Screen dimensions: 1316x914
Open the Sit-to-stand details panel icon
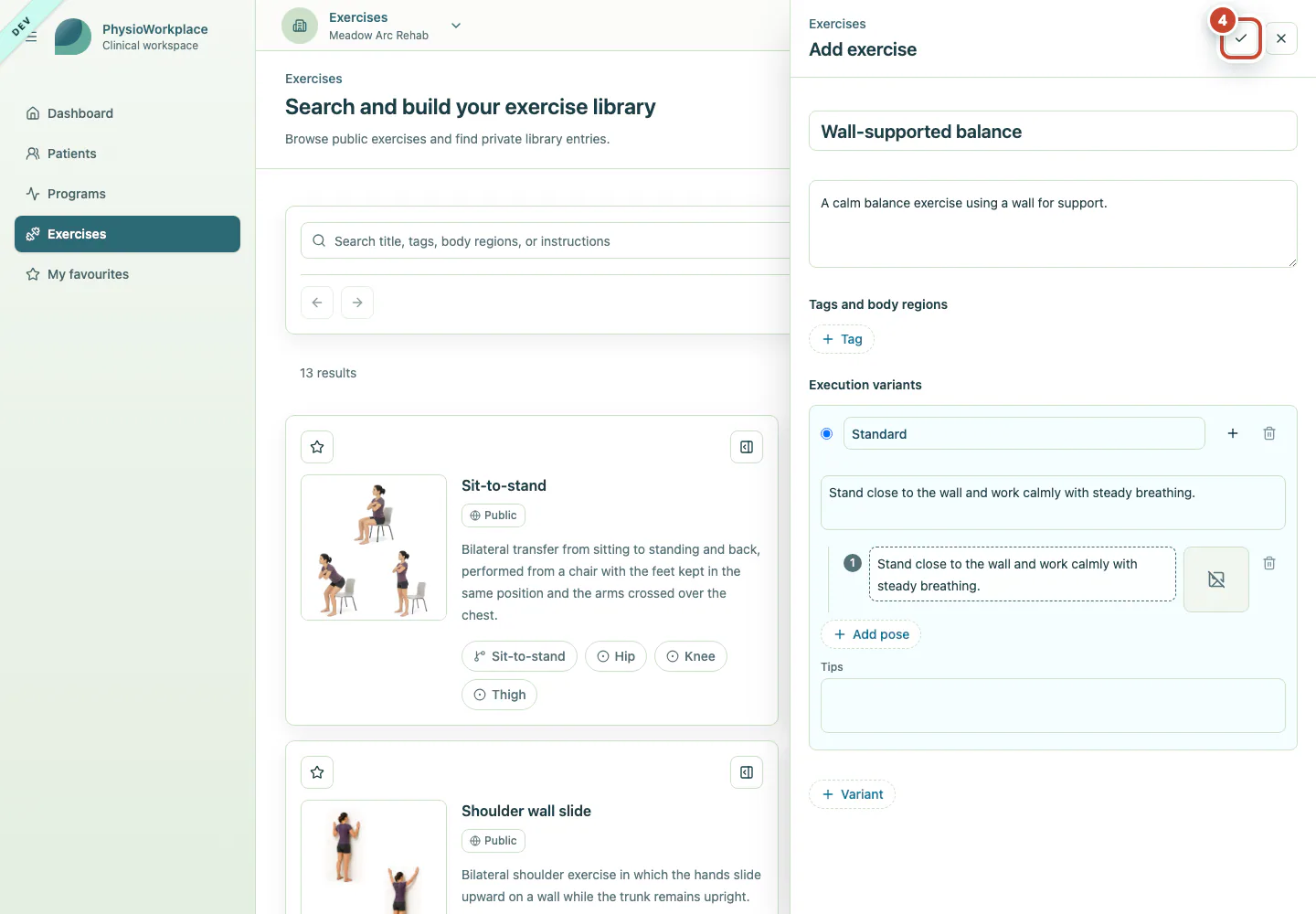click(x=747, y=447)
